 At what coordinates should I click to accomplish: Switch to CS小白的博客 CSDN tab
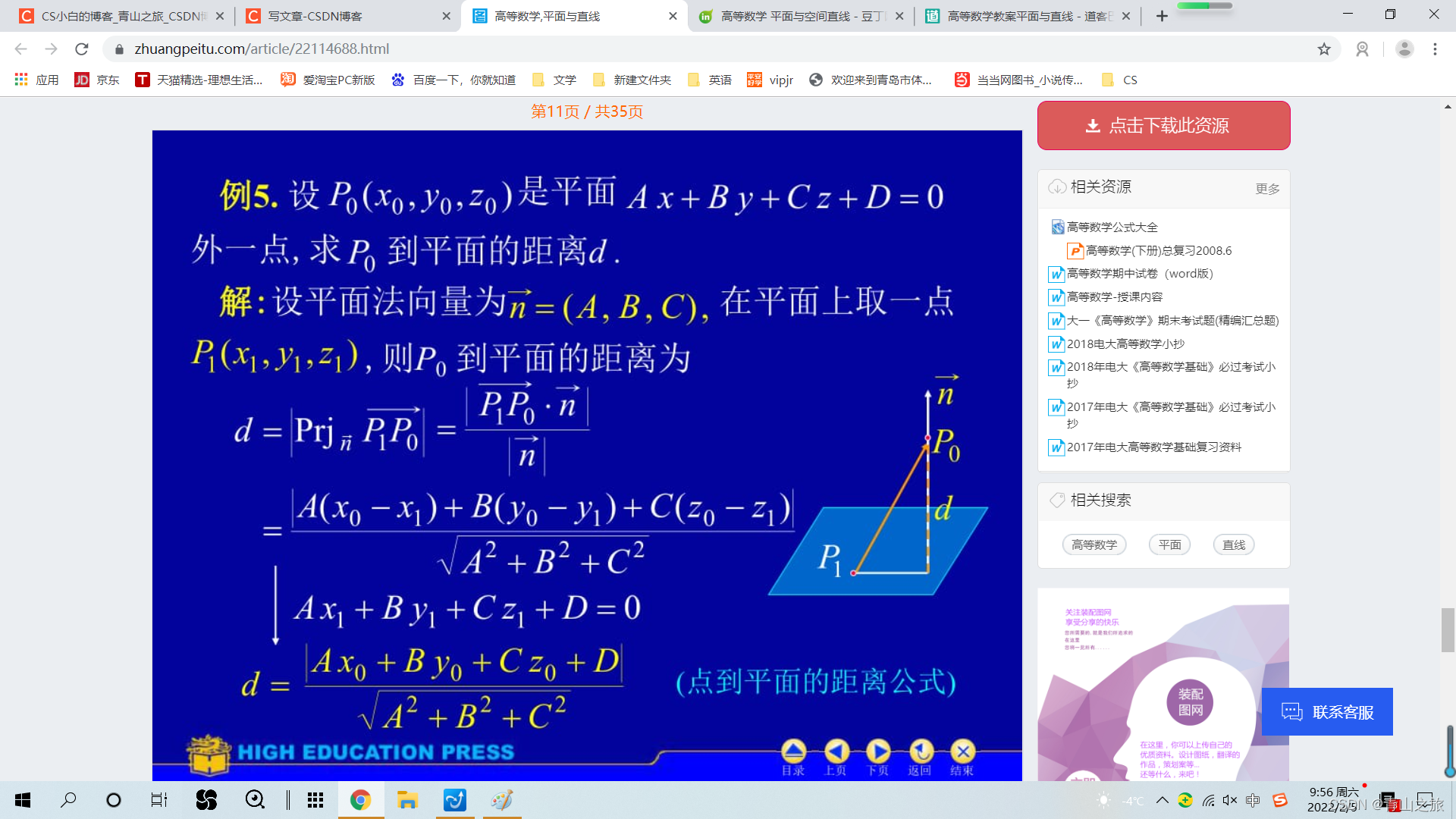pyautogui.click(x=121, y=16)
